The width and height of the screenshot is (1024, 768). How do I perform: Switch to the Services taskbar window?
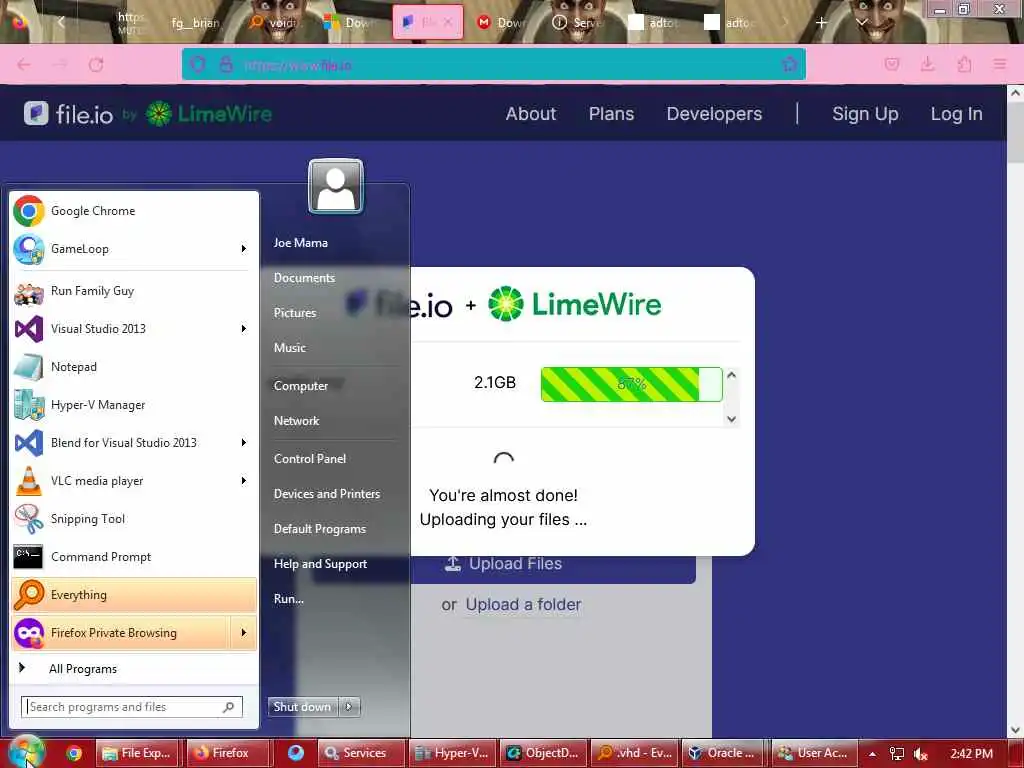coord(361,753)
